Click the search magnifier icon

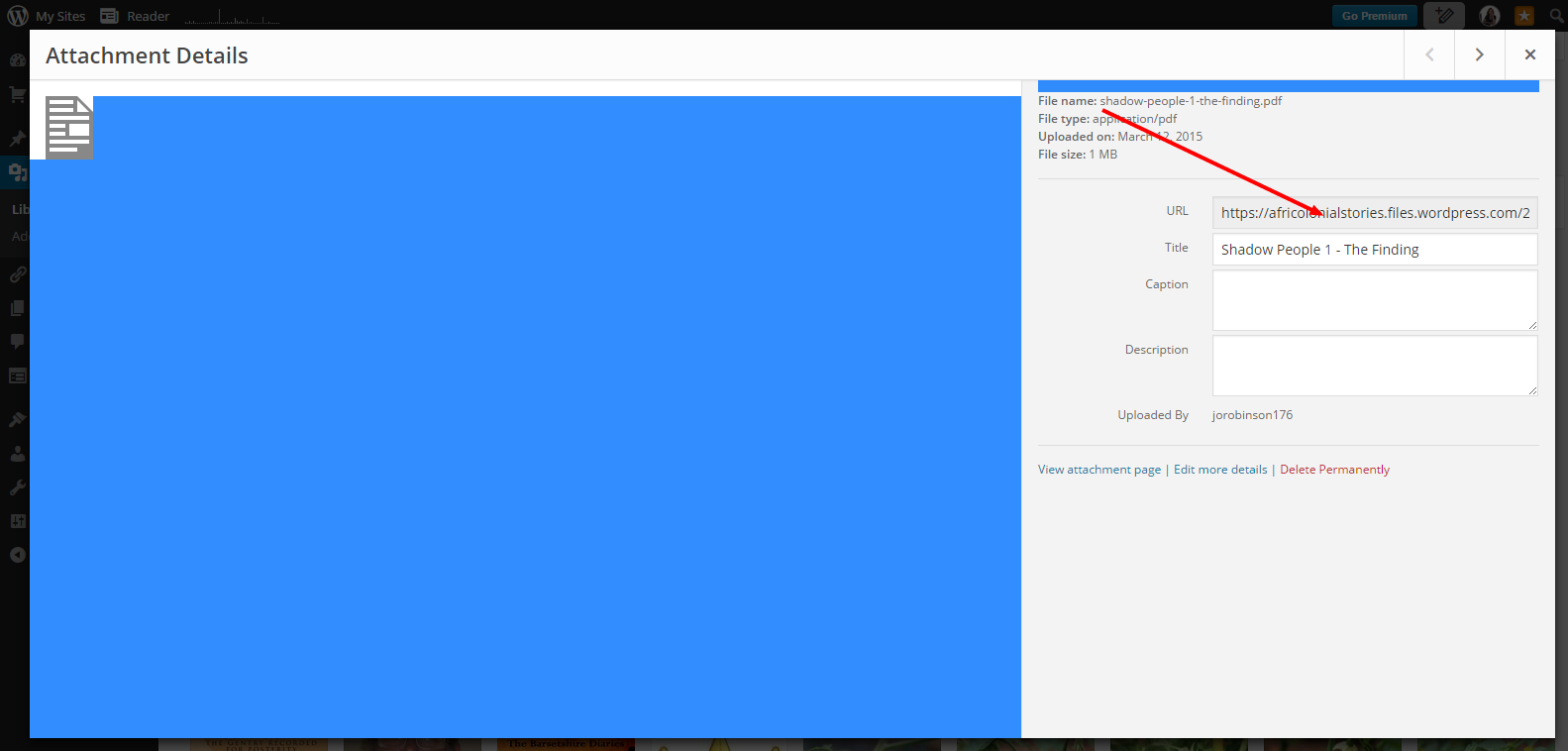pyautogui.click(x=1556, y=16)
